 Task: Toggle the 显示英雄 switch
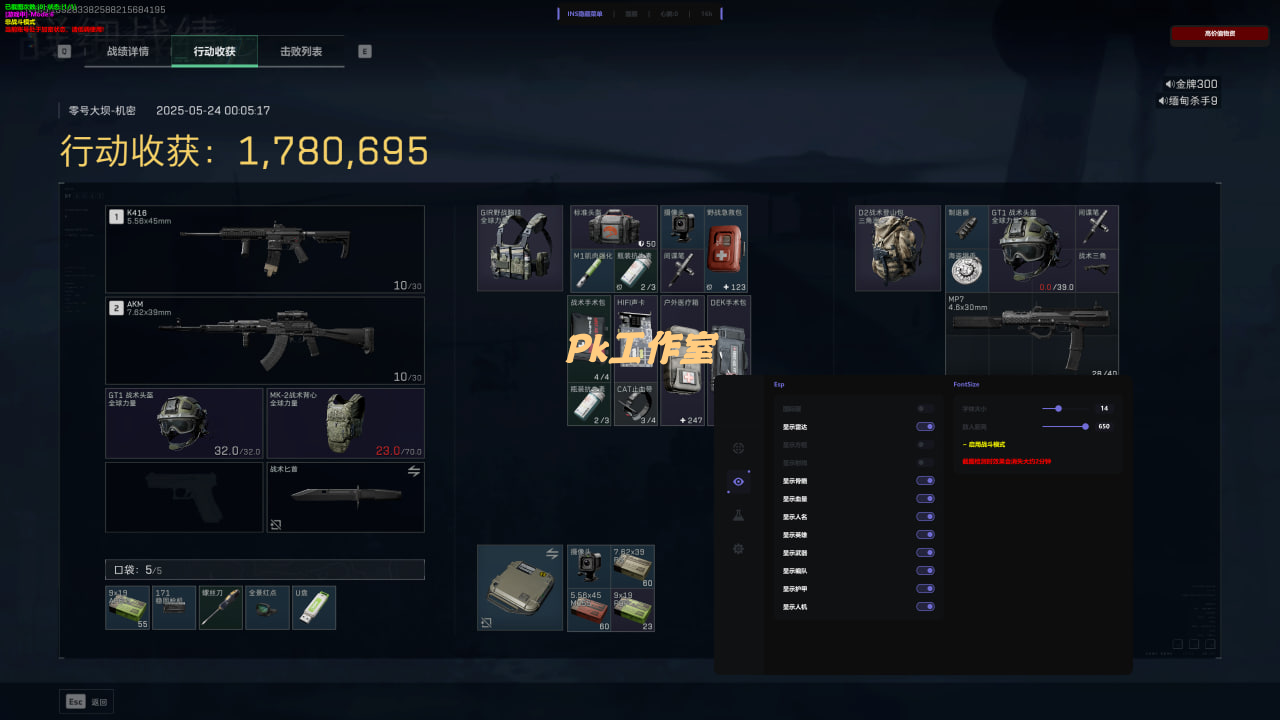tap(925, 535)
